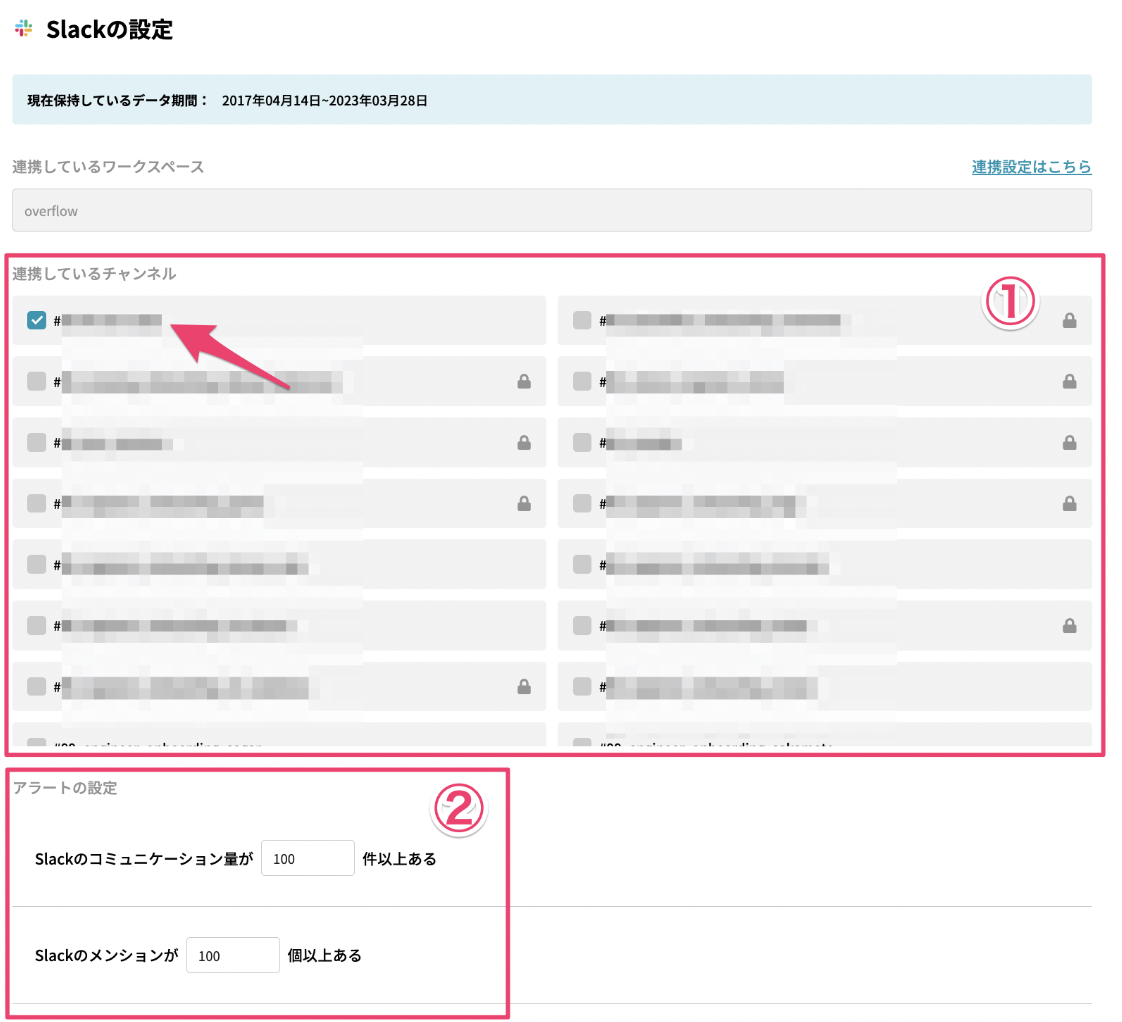Click the lock icon on the seventh left-column channel
This screenshot has height=1022, width=1122.
click(524, 686)
